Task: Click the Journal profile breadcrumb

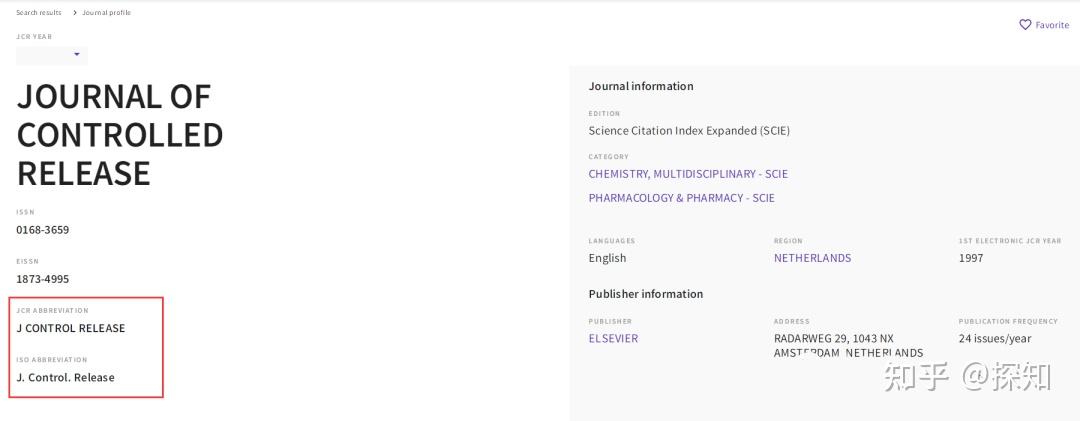Action: pyautogui.click(x=106, y=13)
